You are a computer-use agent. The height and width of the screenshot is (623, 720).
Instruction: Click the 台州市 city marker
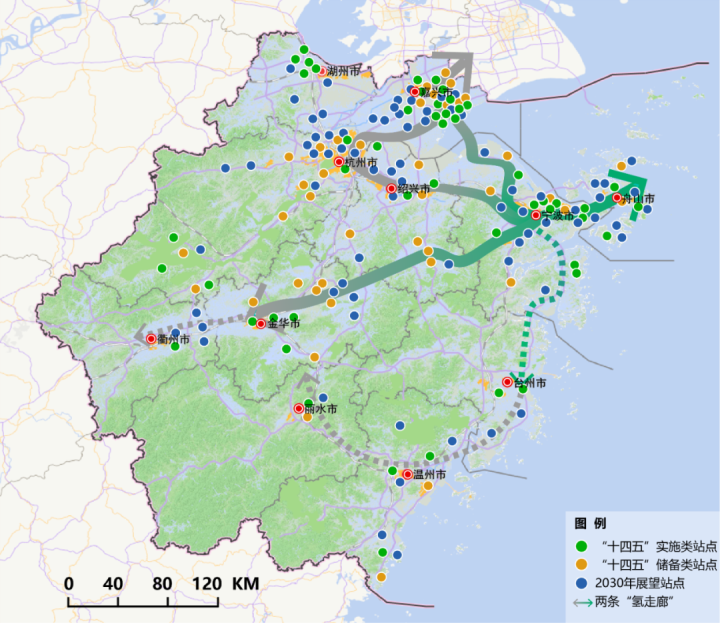(507, 382)
